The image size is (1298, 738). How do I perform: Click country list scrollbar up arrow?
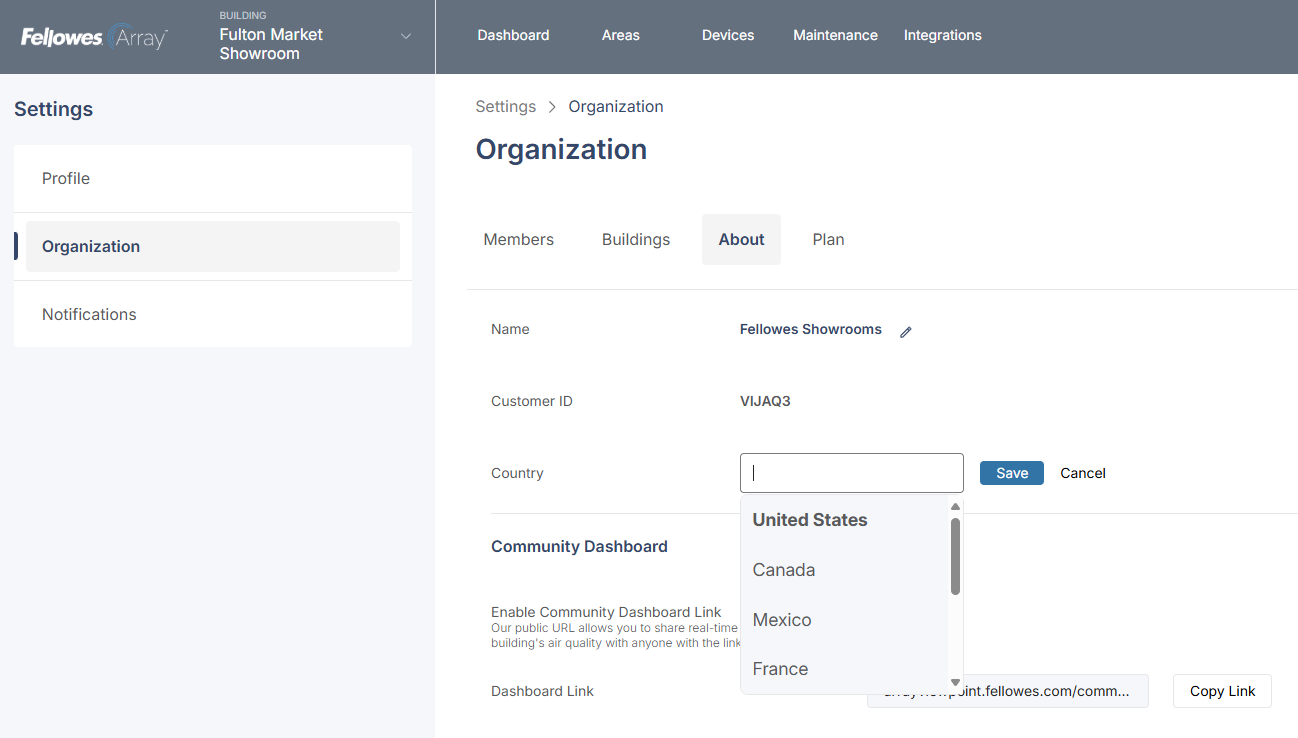tap(955, 506)
